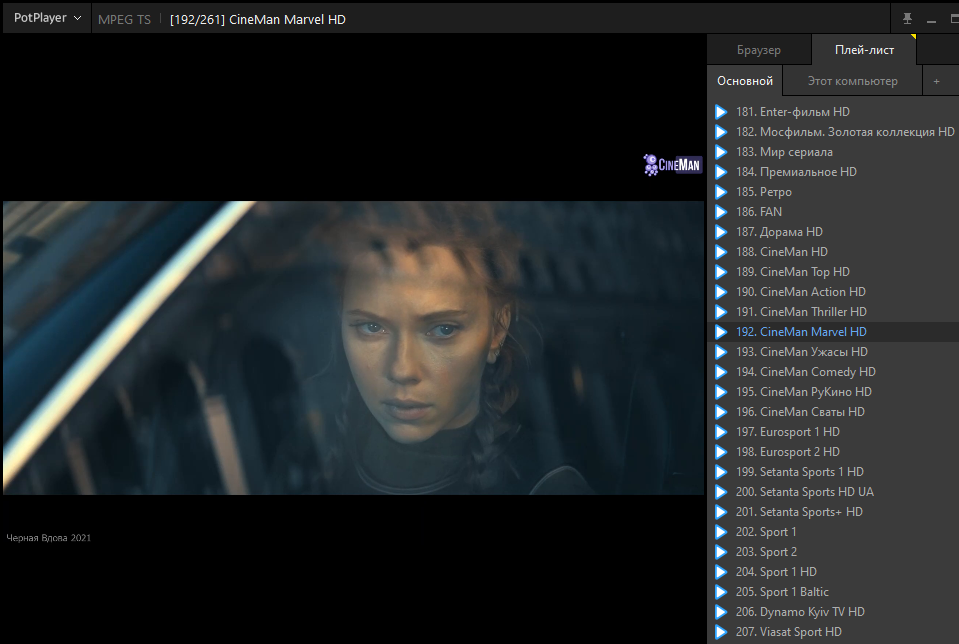
Task: Open the PotPlayer main menu dropdown
Action: (47, 18)
